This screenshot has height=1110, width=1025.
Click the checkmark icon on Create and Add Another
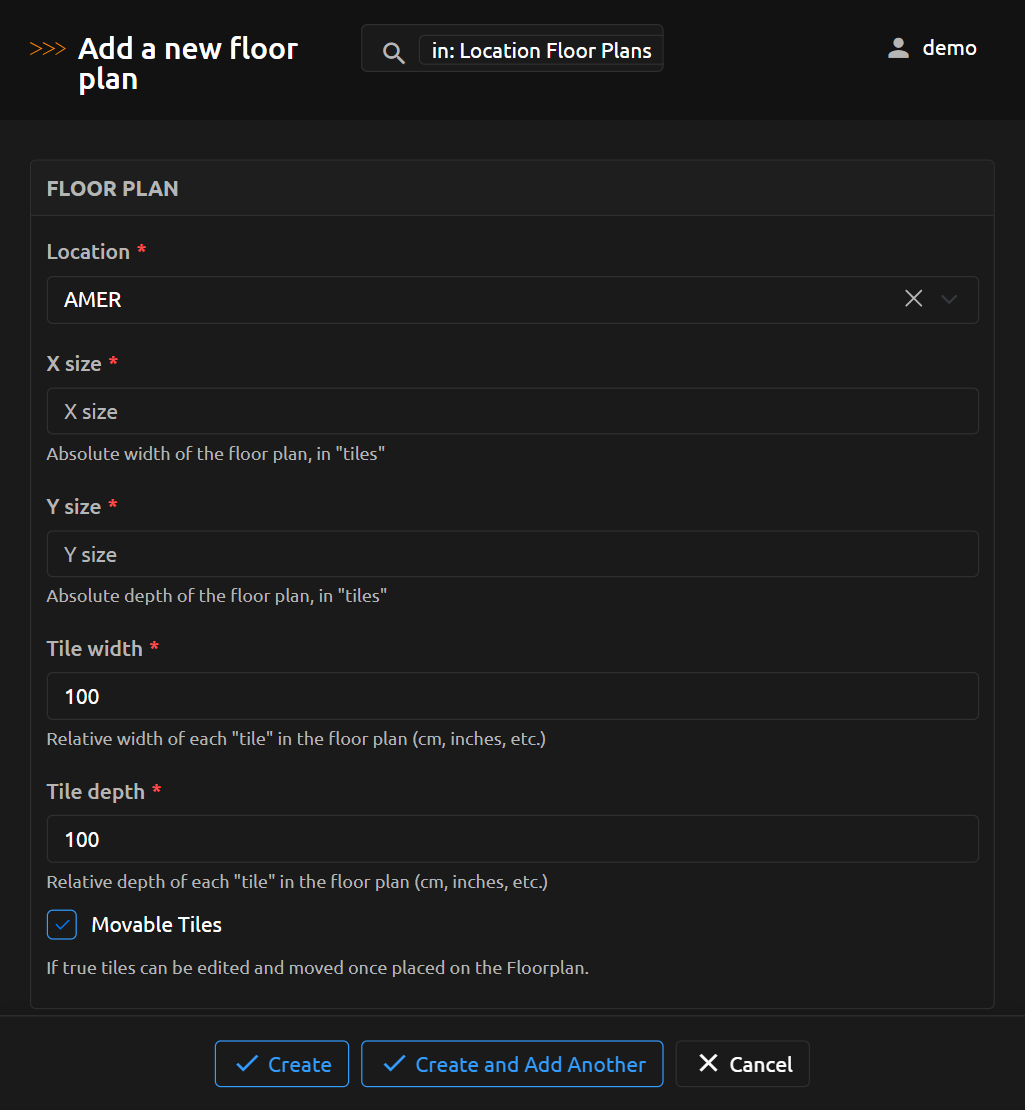[x=394, y=1064]
